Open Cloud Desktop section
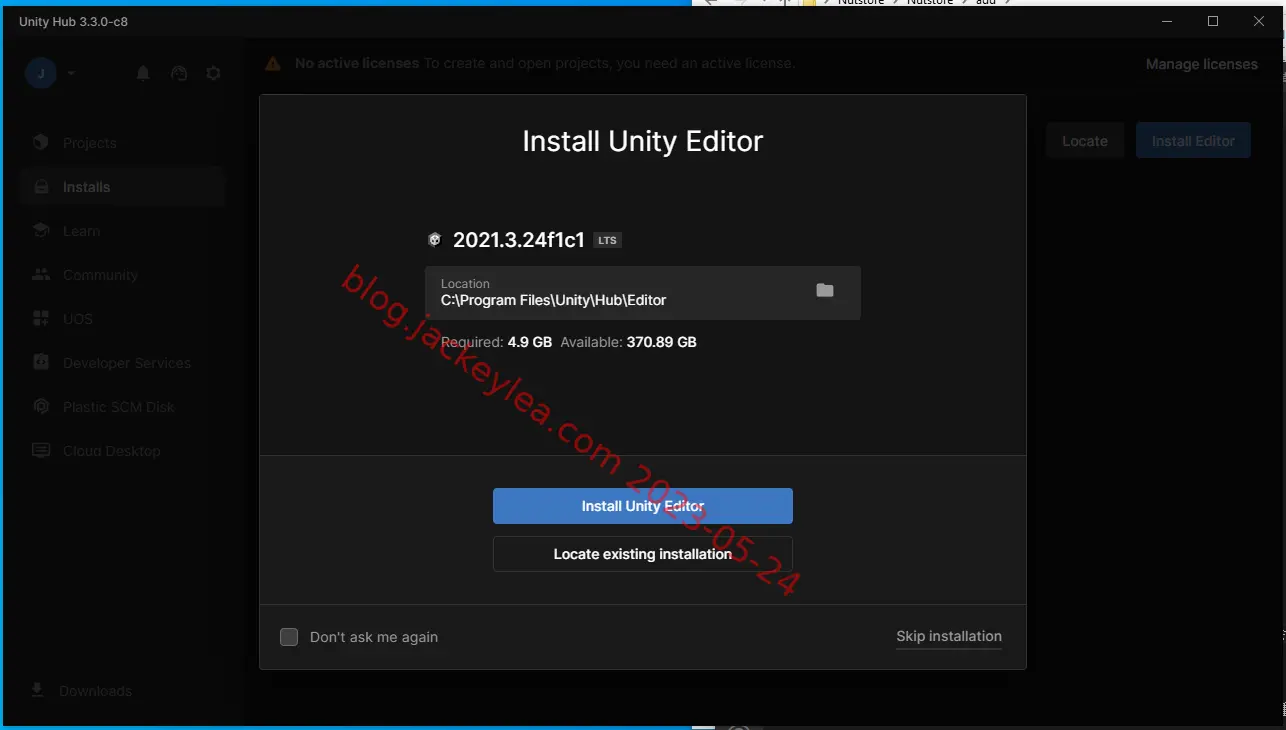 click(122, 451)
